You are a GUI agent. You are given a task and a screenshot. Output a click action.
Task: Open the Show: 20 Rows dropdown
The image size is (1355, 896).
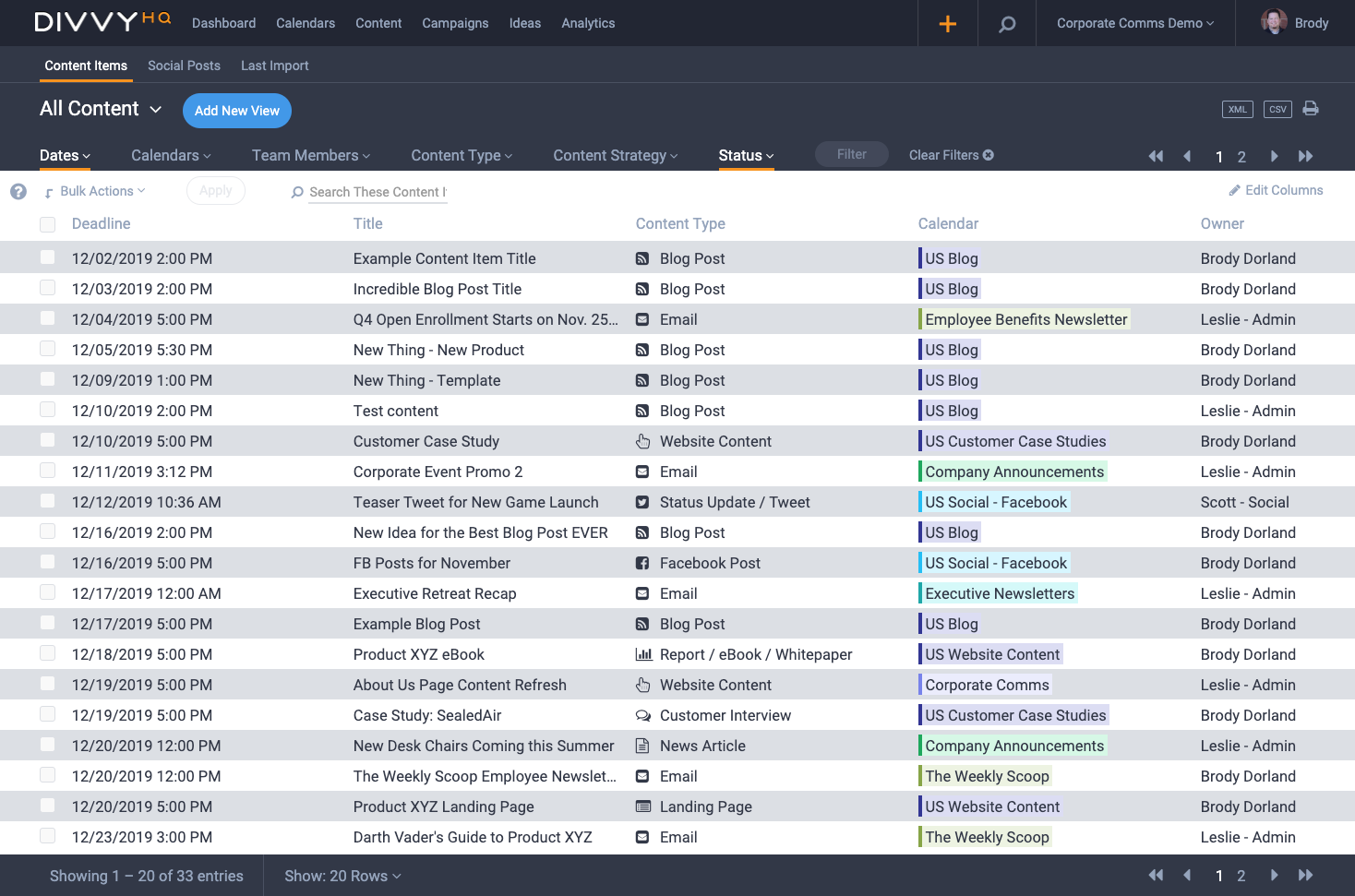[x=342, y=876]
